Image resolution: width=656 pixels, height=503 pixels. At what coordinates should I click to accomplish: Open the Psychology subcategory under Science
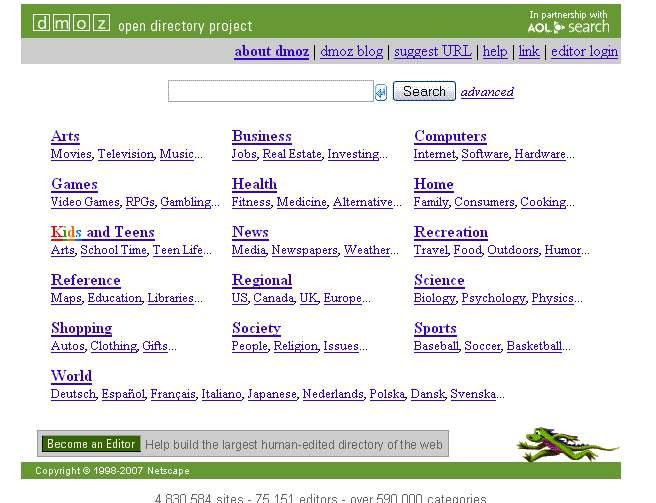(x=493, y=298)
